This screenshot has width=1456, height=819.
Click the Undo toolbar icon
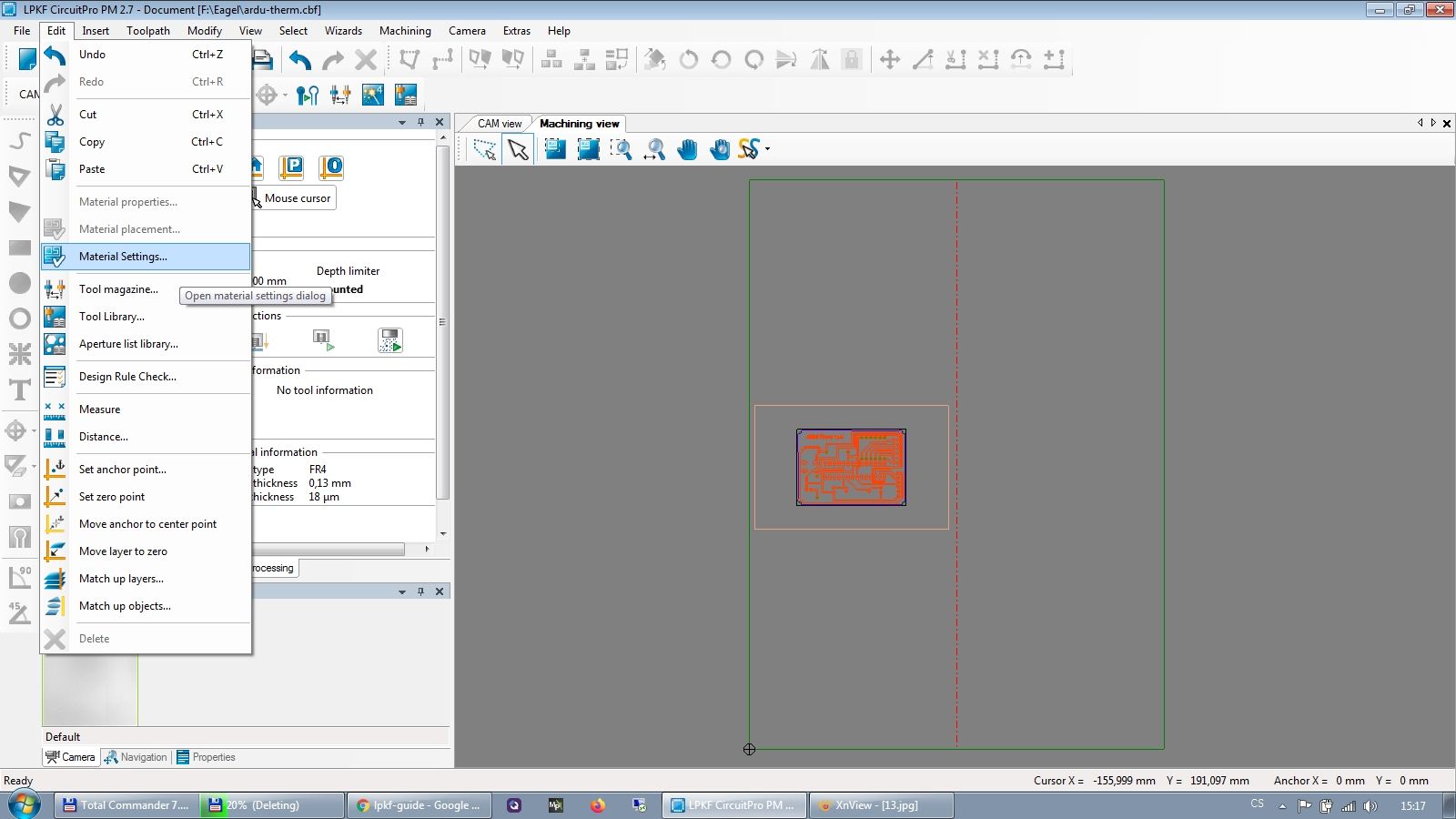tap(300, 60)
